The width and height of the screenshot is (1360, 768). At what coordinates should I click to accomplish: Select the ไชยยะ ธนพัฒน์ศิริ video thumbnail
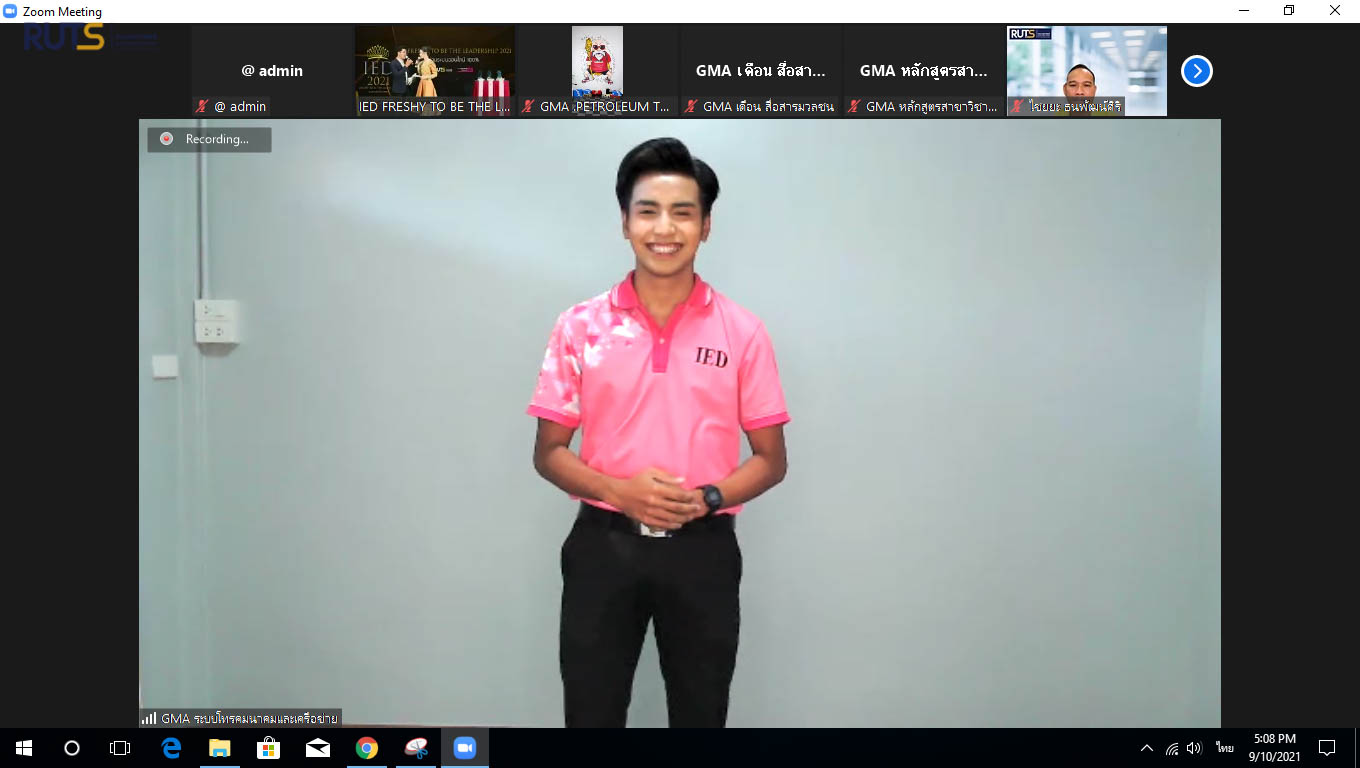(x=1087, y=71)
